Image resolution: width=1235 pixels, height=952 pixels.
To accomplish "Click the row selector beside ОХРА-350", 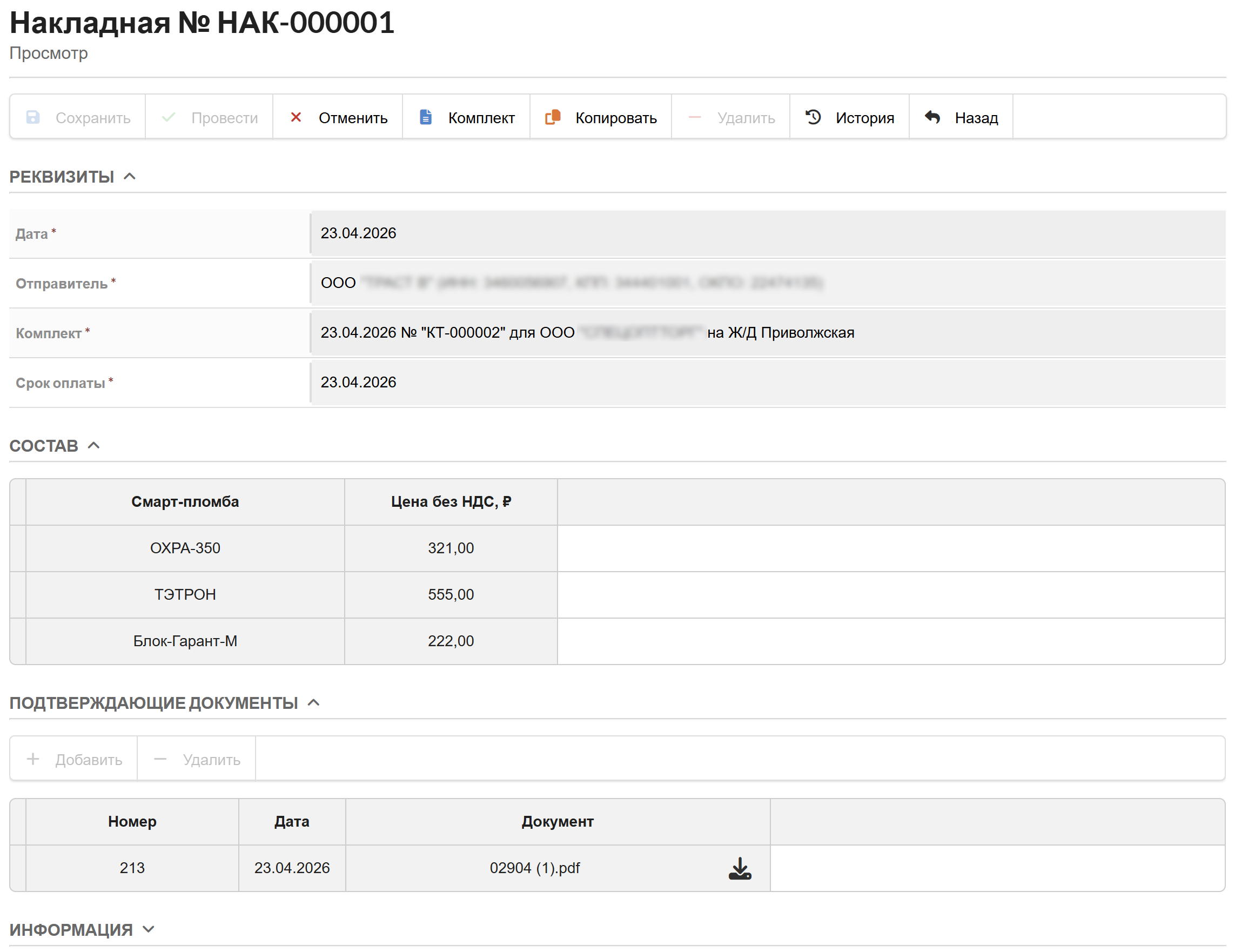I will [18, 548].
